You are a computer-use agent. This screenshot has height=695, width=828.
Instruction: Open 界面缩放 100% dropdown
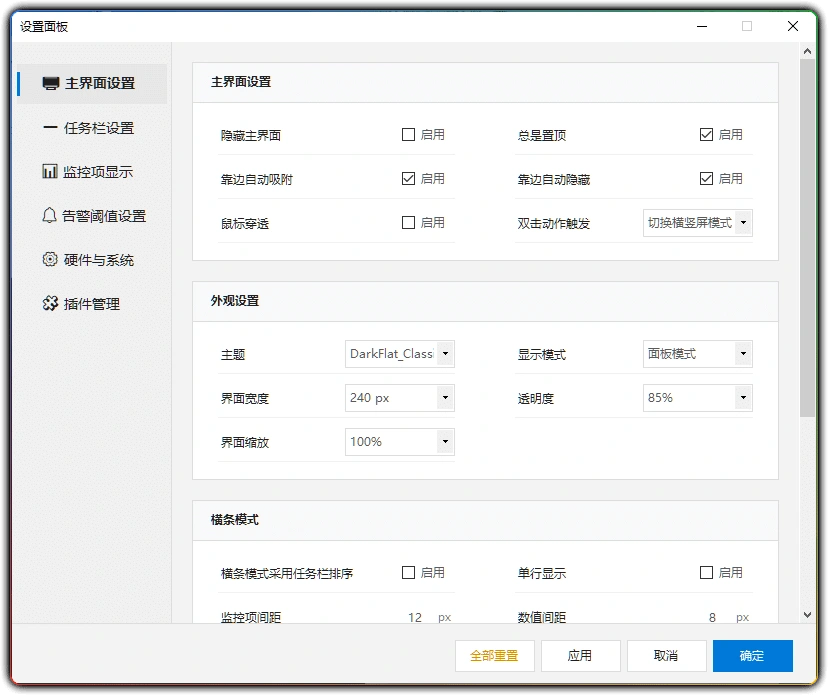point(400,442)
